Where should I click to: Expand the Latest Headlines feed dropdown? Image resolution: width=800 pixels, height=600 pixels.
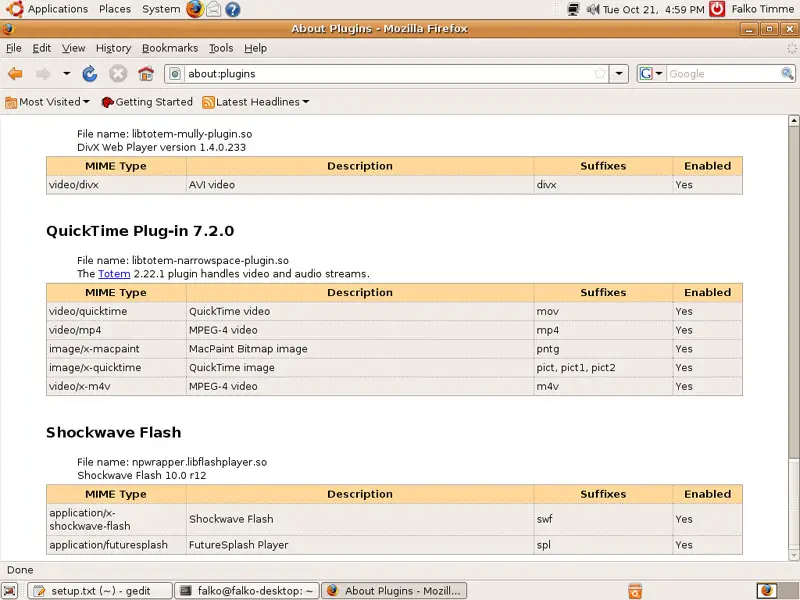[x=256, y=102]
